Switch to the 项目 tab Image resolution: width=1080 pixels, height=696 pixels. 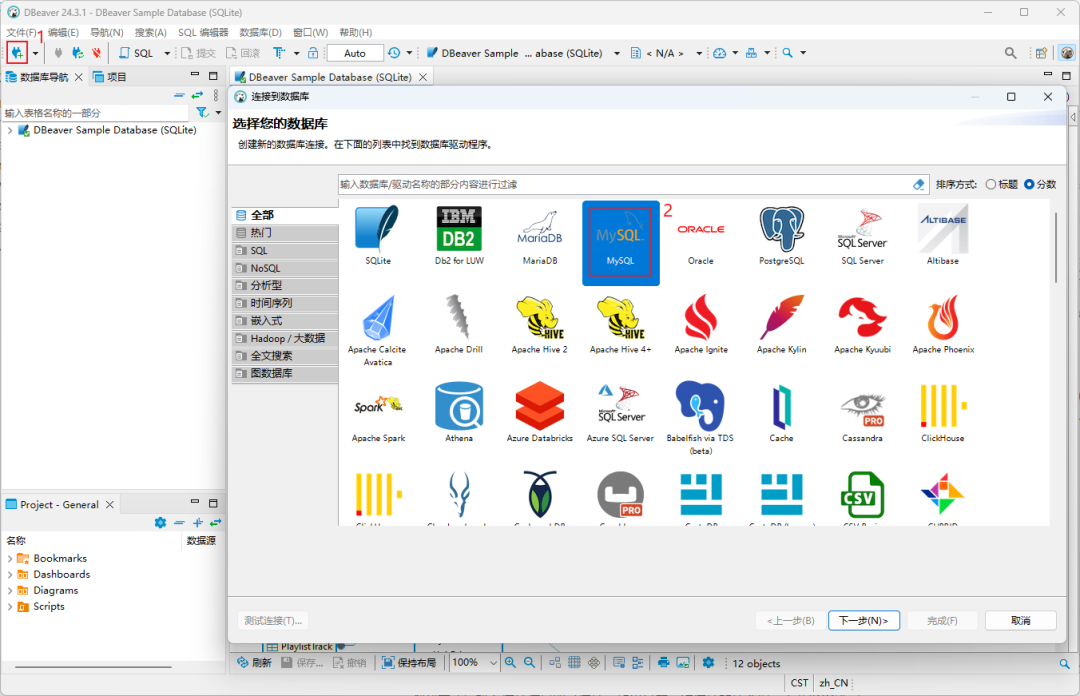tap(110, 76)
